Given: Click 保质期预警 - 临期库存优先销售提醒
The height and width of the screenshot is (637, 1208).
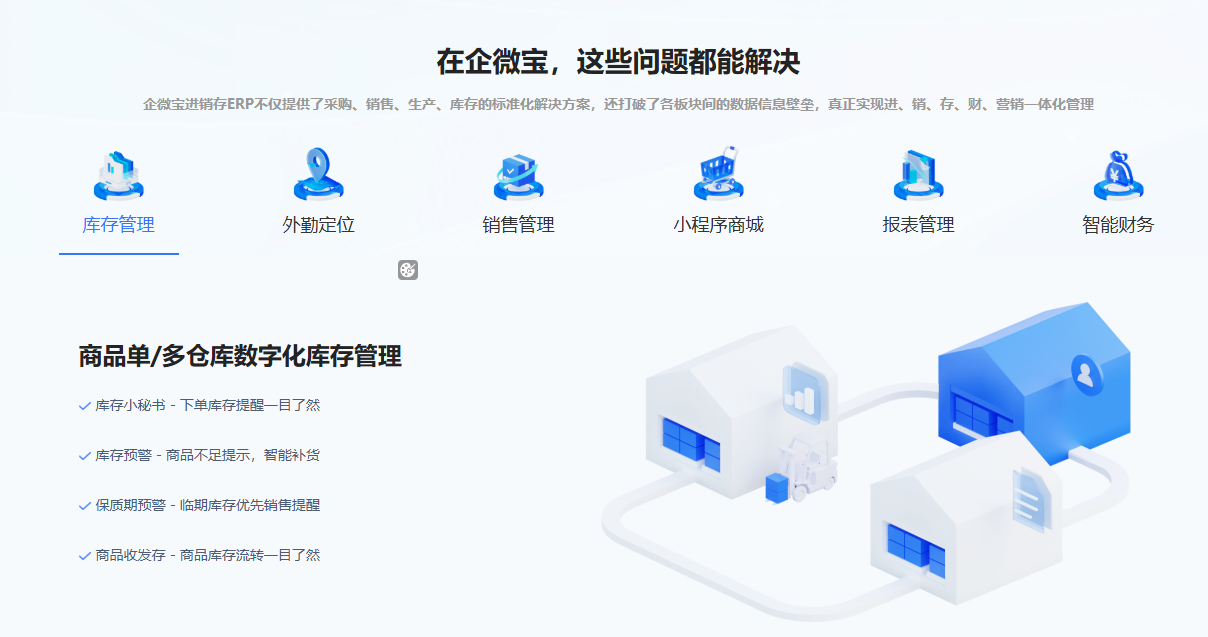Looking at the screenshot, I should [x=208, y=505].
